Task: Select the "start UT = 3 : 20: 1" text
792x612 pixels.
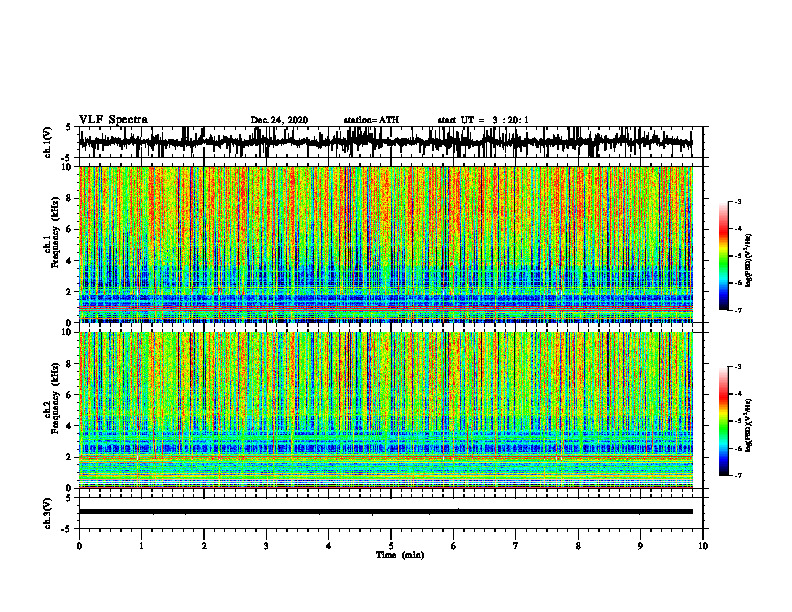Action: point(483,120)
